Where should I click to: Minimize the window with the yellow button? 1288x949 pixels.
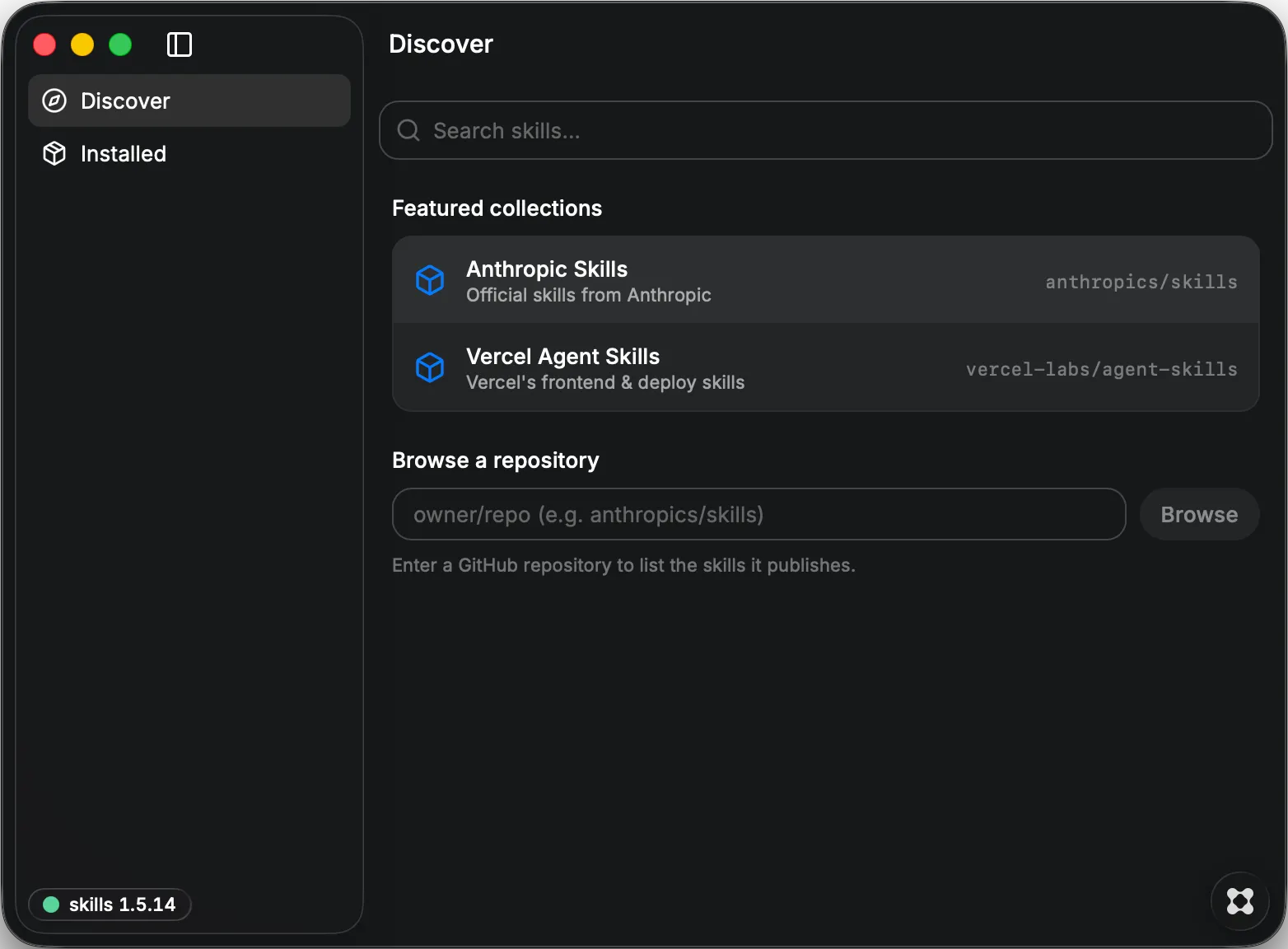(x=82, y=44)
